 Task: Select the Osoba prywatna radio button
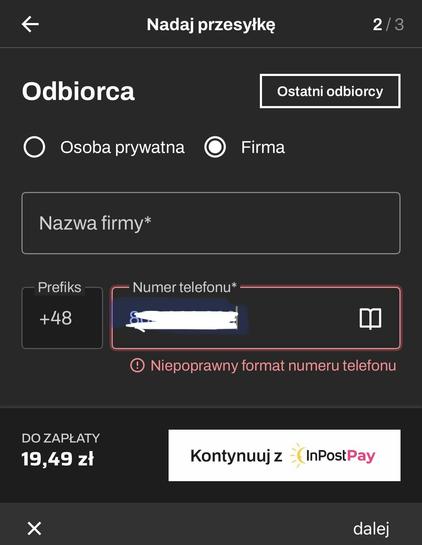coord(34,147)
